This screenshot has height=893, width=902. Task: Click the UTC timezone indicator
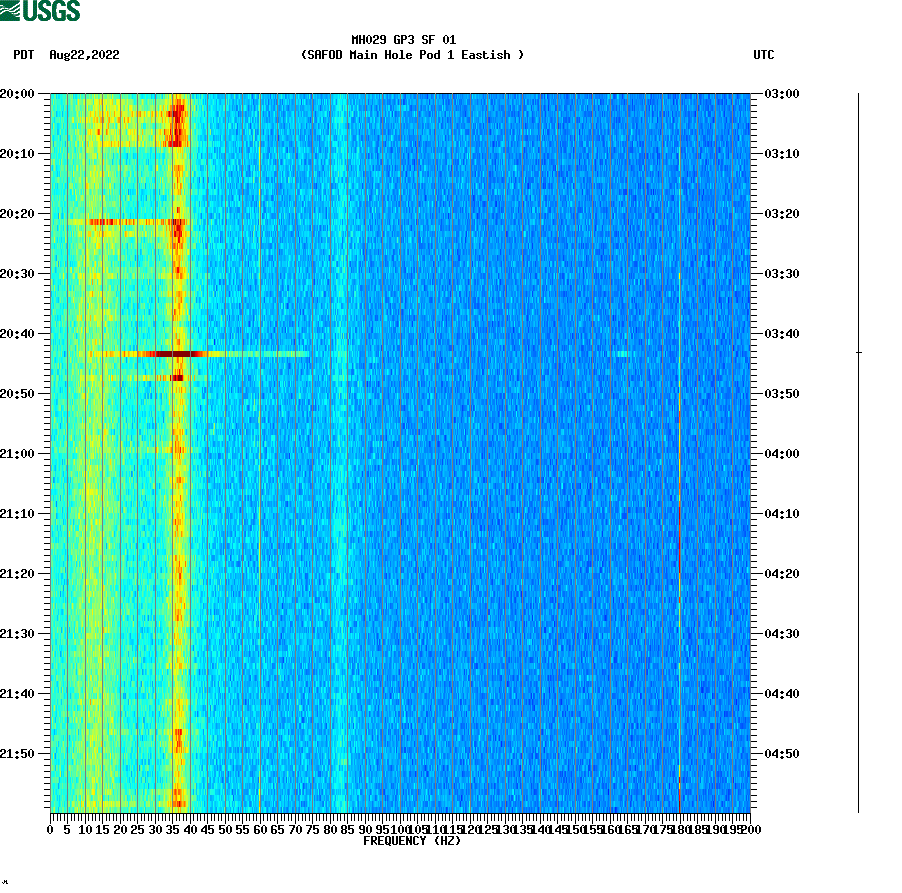click(766, 56)
